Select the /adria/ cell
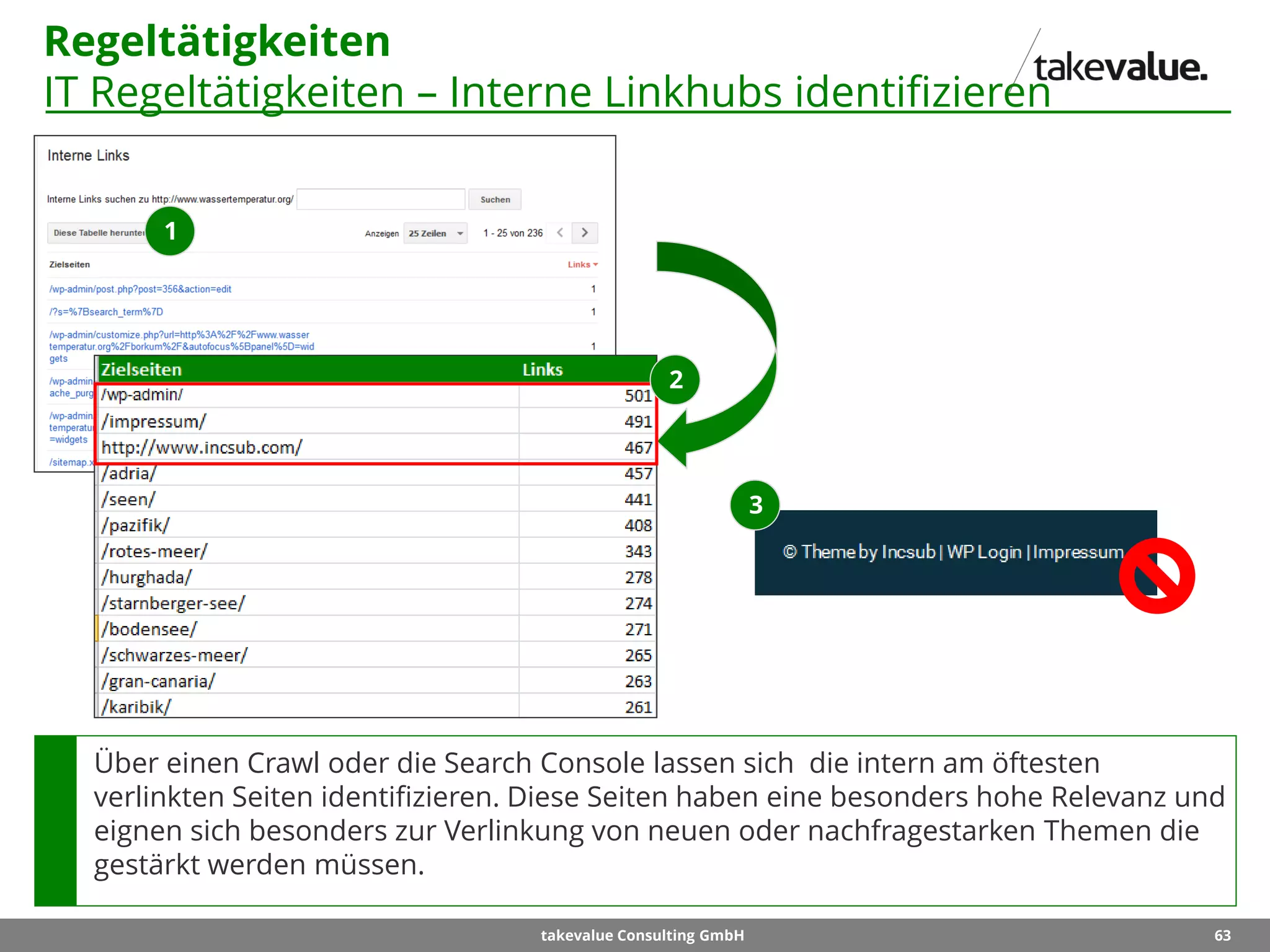This screenshot has width=1270, height=952. 309,474
